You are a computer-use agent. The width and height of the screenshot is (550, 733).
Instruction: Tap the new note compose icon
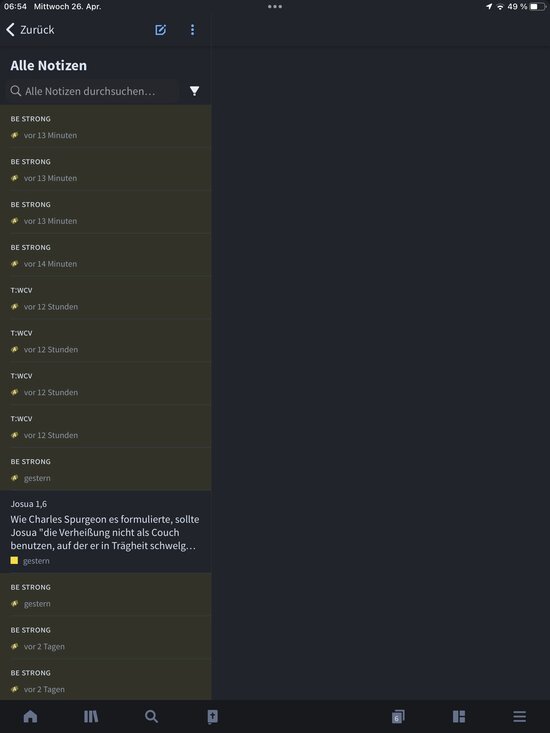[160, 30]
